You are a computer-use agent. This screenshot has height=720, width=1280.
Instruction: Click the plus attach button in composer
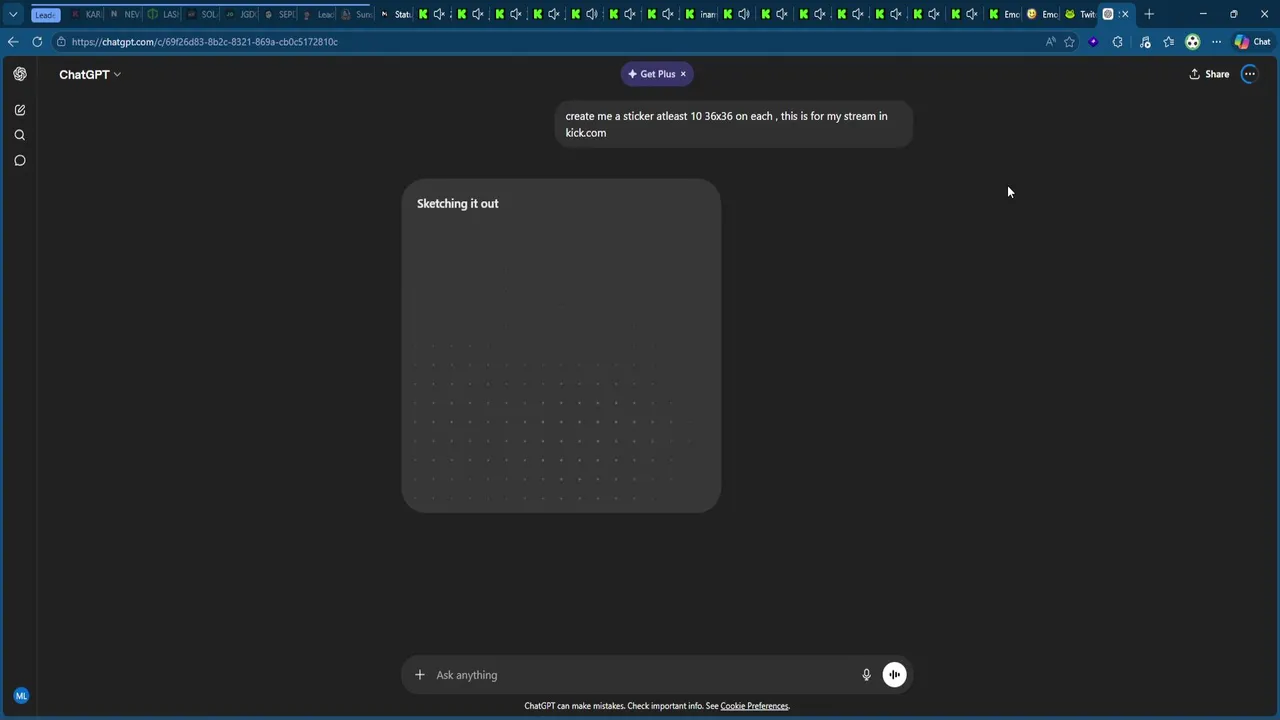[420, 675]
